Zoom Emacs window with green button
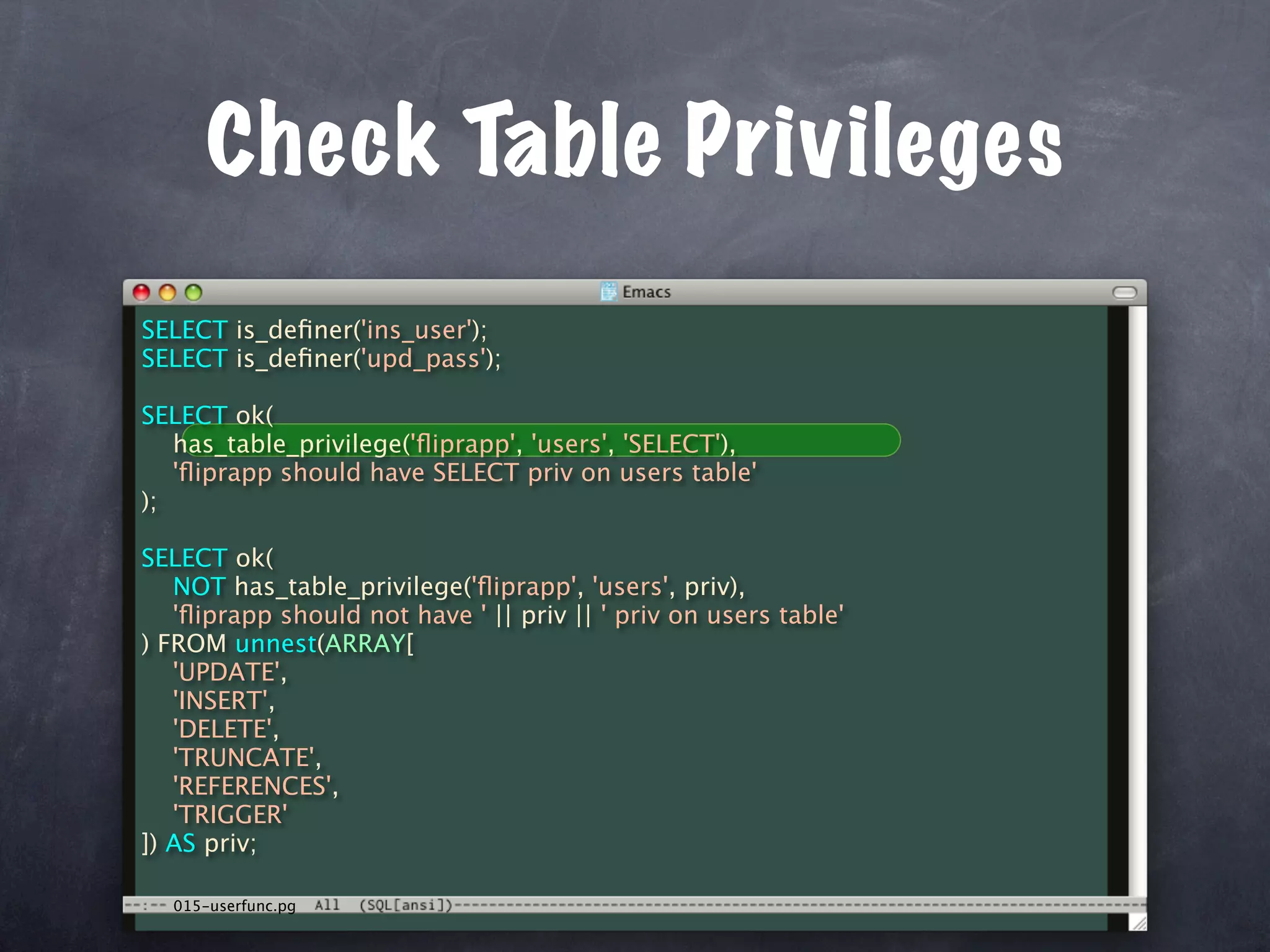1270x952 pixels. pos(193,292)
